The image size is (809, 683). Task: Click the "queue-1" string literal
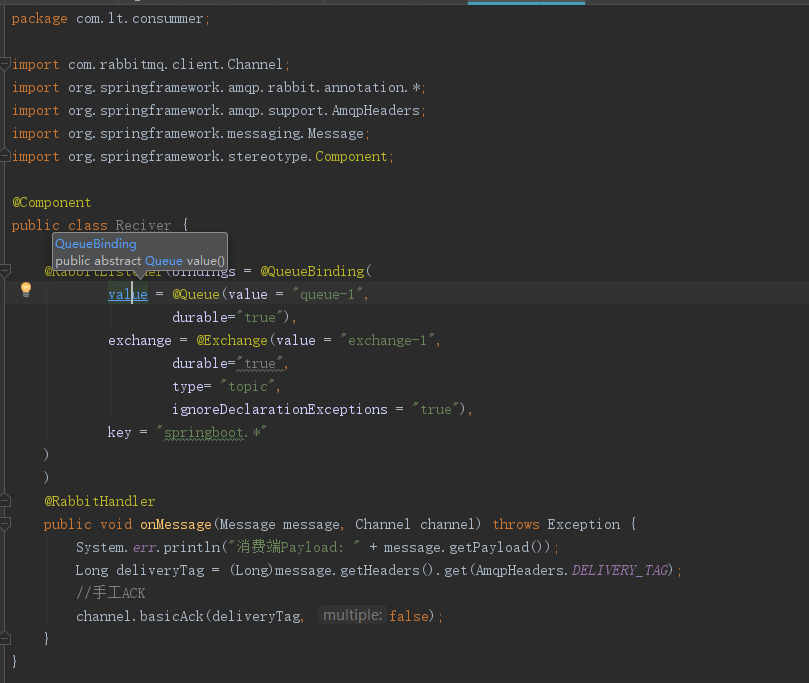point(330,294)
